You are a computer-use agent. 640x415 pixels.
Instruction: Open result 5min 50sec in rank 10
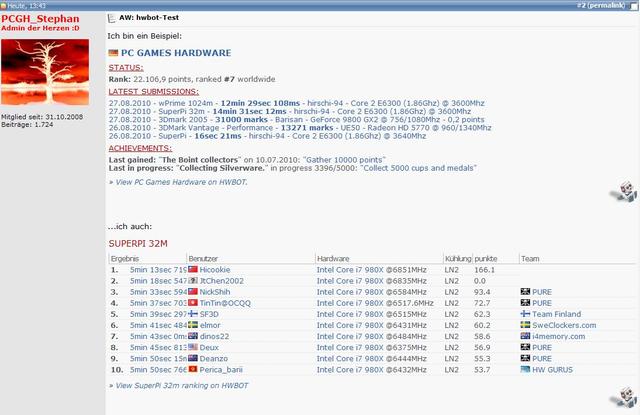coord(158,369)
